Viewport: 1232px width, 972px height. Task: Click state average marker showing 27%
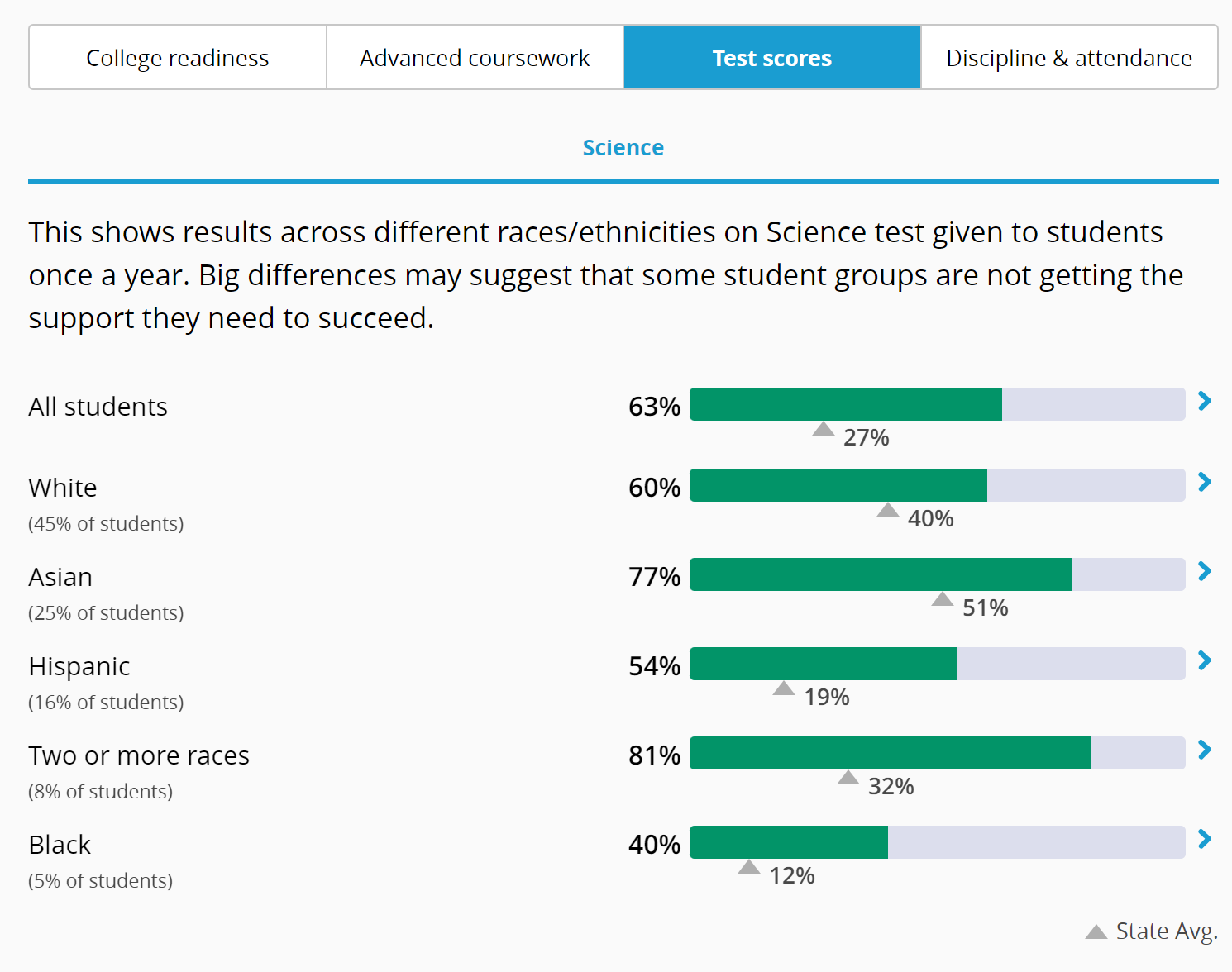click(x=824, y=429)
